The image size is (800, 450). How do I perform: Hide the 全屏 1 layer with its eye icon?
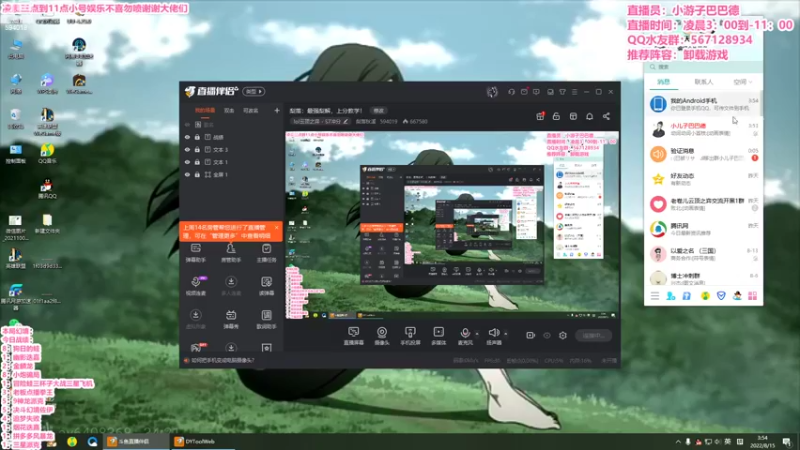click(187, 174)
